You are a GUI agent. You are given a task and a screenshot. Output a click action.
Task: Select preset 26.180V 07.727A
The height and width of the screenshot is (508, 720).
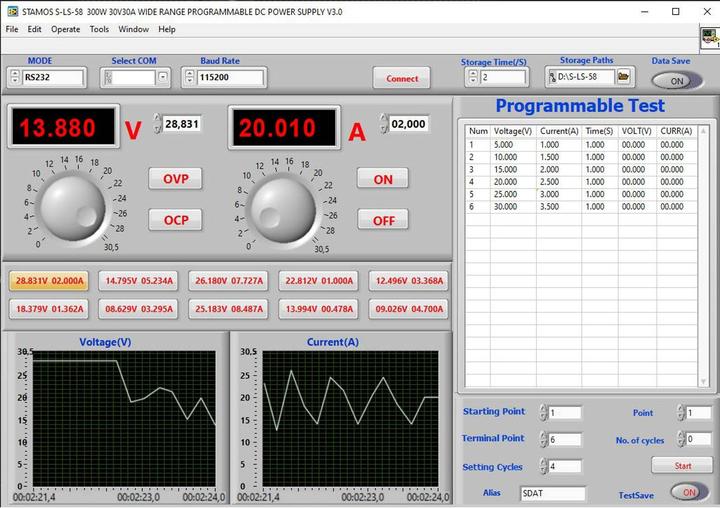tap(229, 281)
